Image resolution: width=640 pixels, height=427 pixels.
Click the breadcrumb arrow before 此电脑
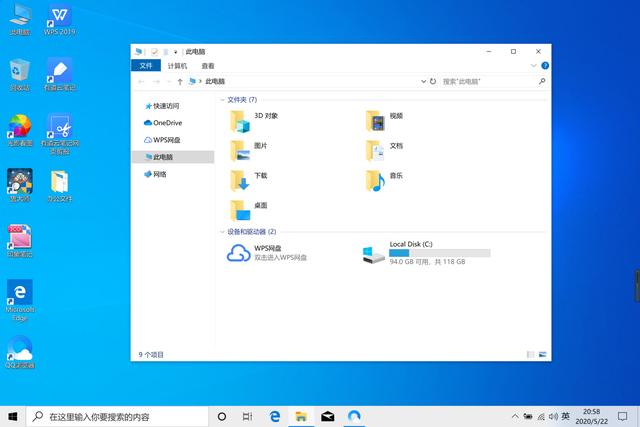pos(200,81)
